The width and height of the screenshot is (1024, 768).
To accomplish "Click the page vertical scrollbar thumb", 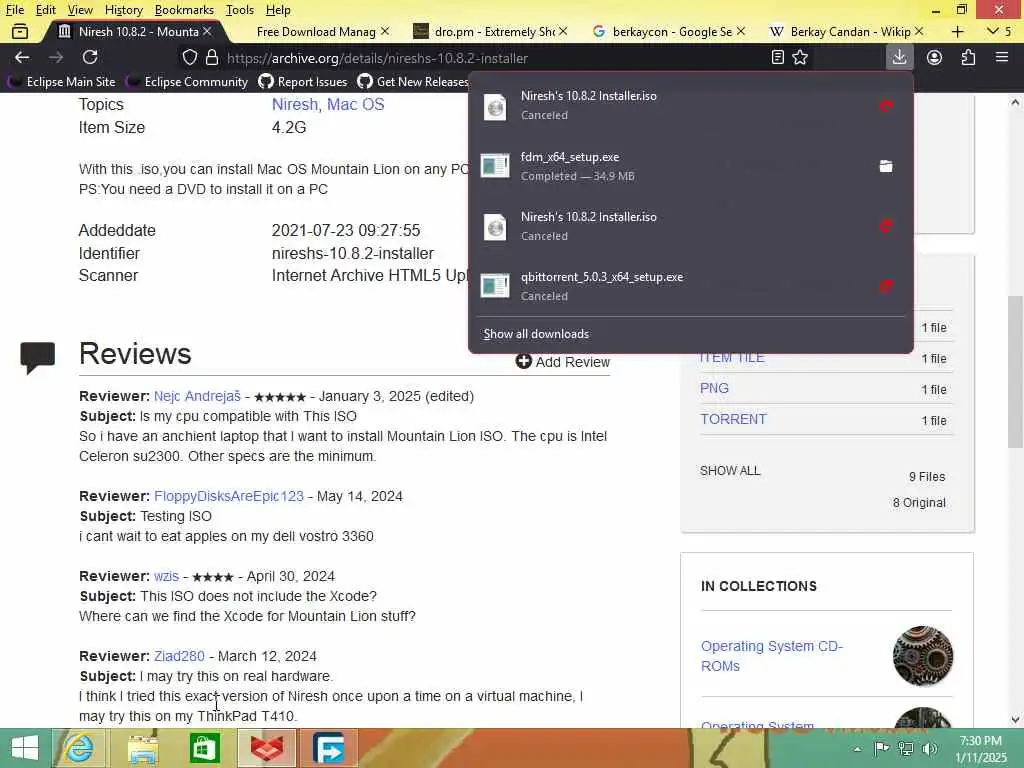I will point(1015,371).
